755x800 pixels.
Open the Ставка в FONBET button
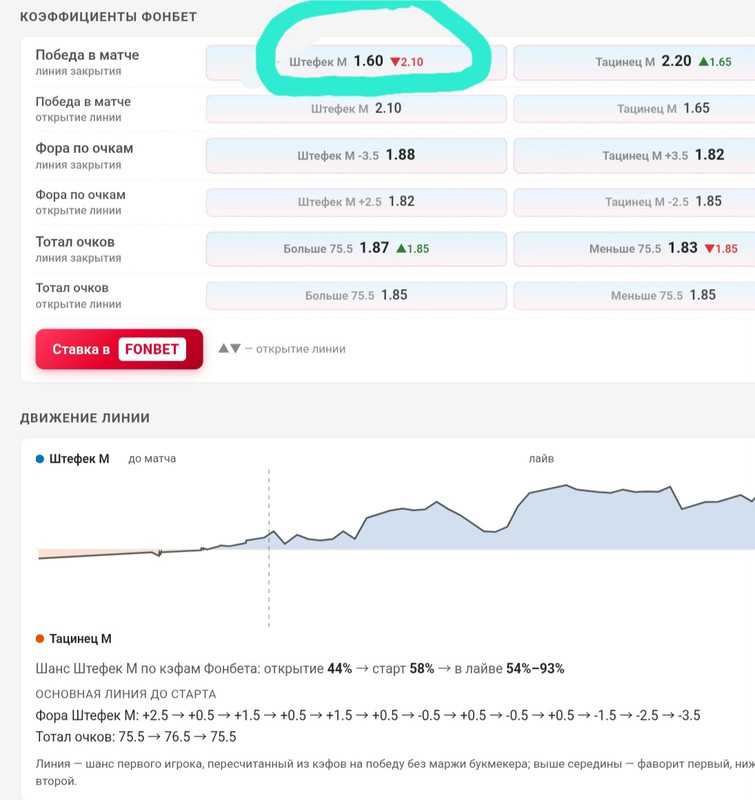point(119,349)
